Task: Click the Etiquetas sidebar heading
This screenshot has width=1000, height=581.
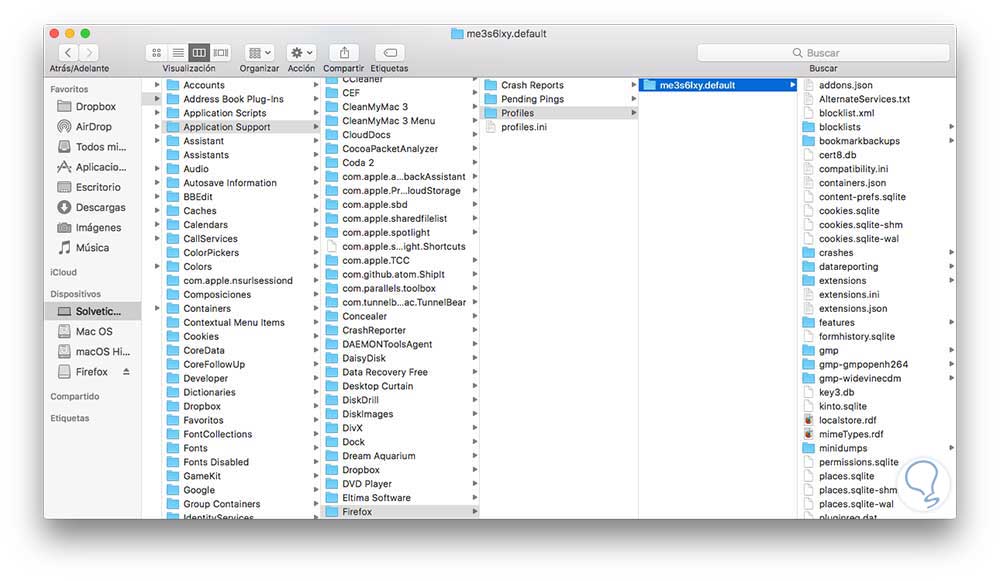Action: (x=70, y=418)
